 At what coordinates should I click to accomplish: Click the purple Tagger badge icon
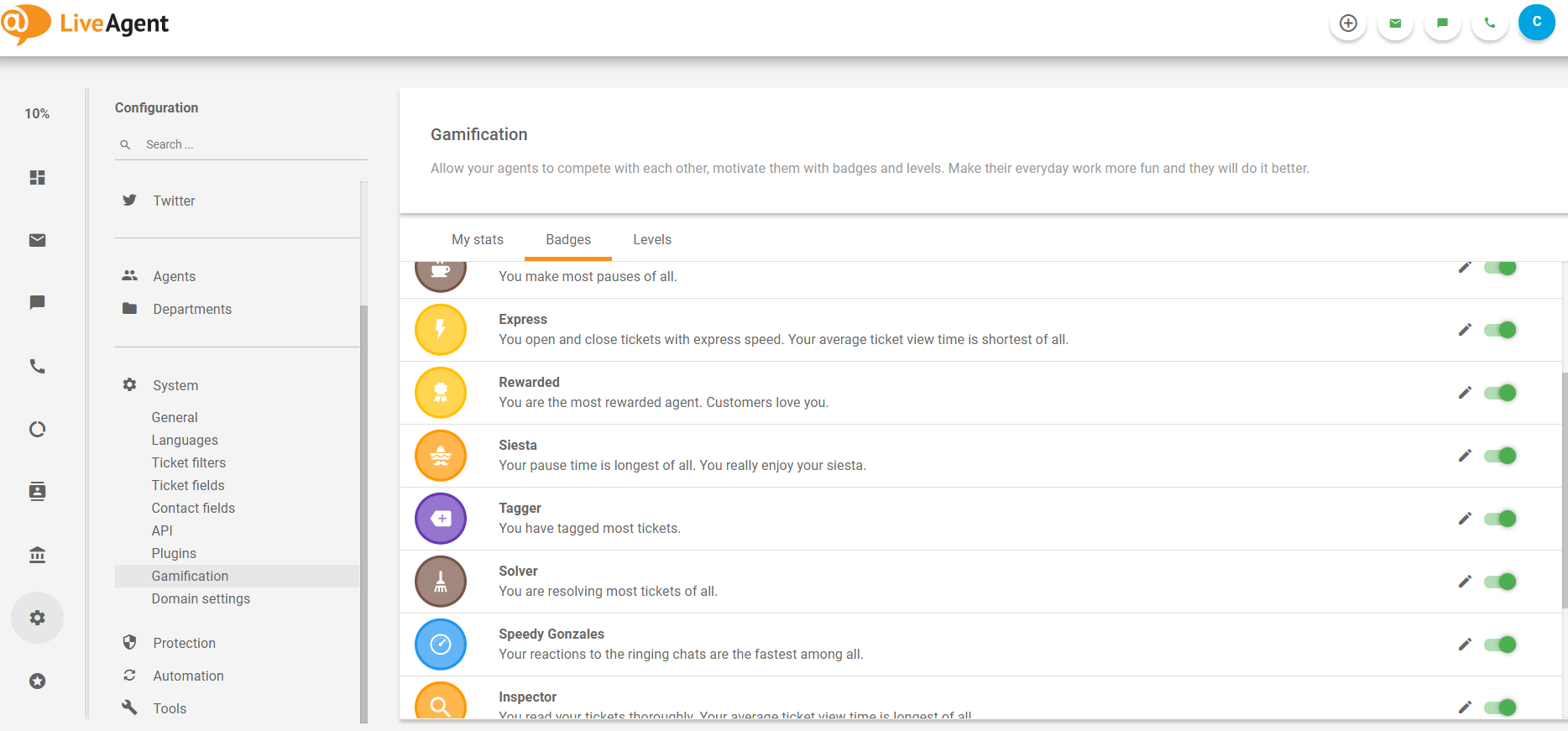click(x=441, y=519)
